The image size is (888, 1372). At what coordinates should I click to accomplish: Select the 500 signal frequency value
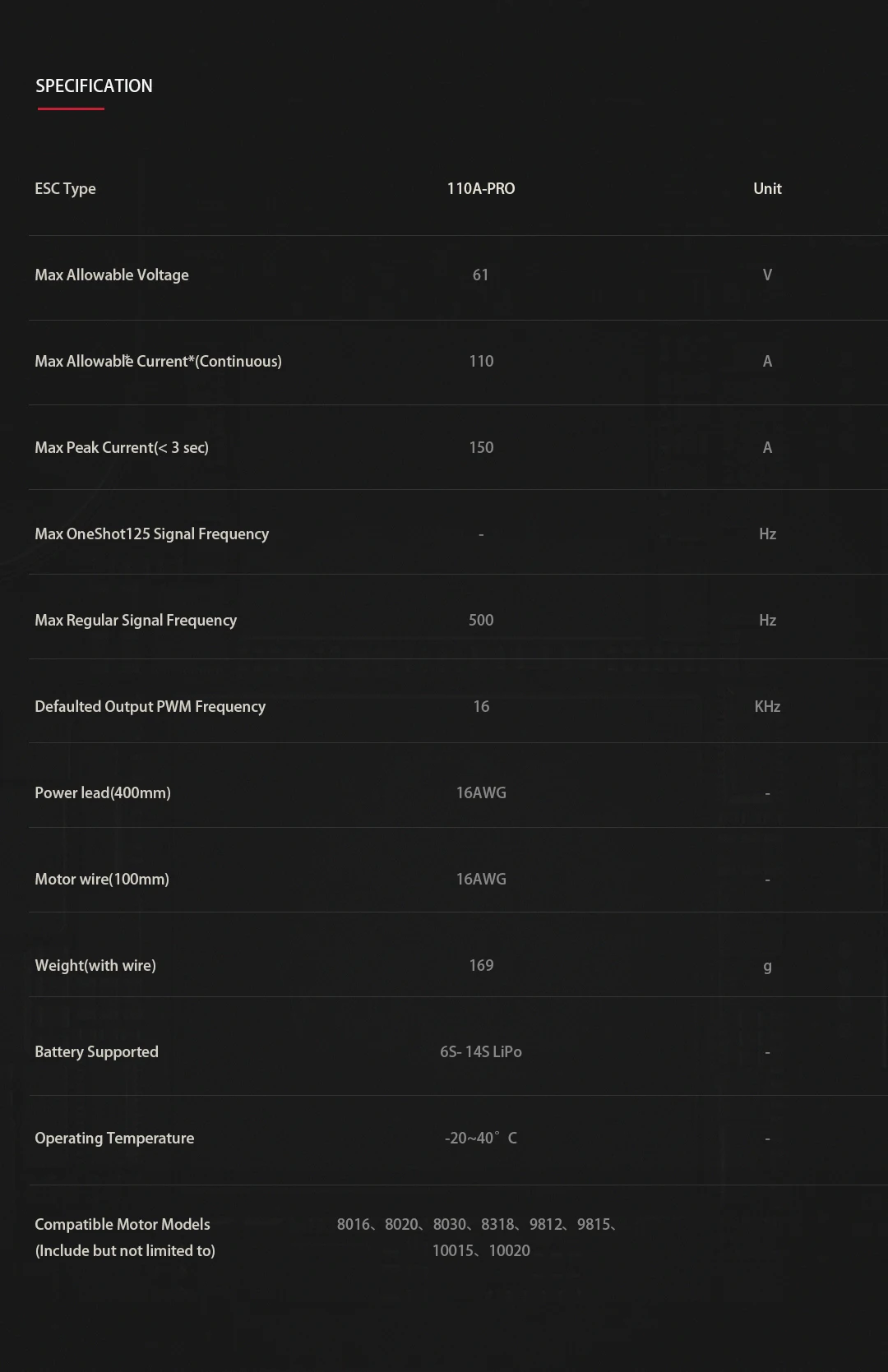click(481, 621)
